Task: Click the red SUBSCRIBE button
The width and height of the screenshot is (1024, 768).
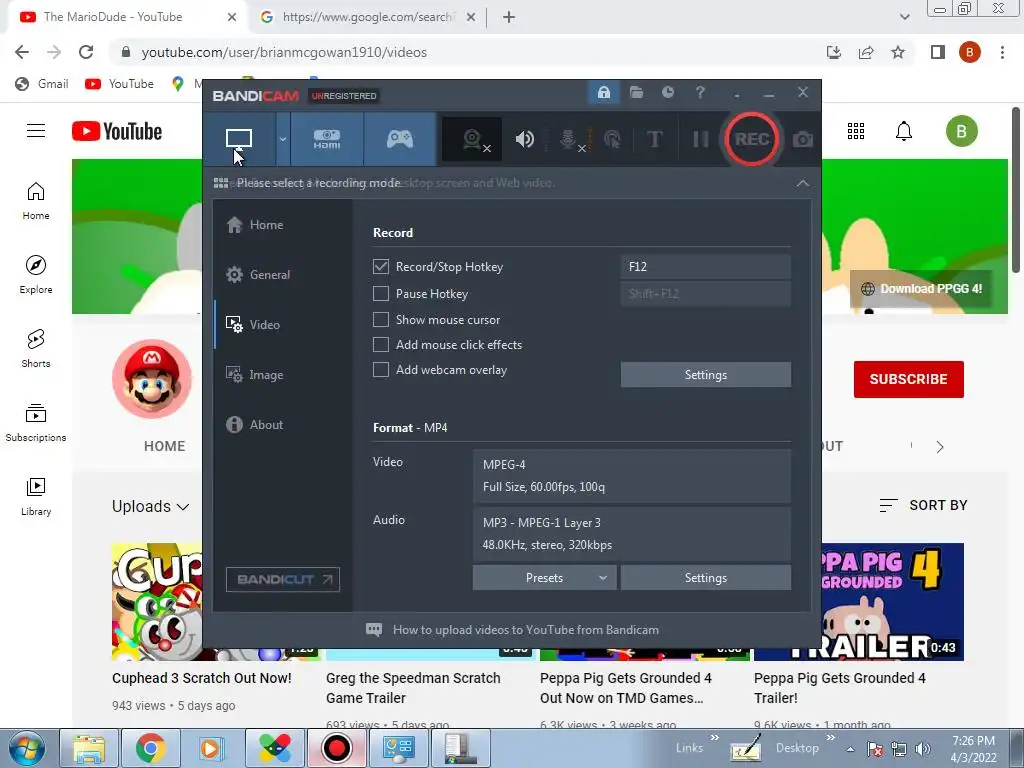Action: (x=908, y=379)
